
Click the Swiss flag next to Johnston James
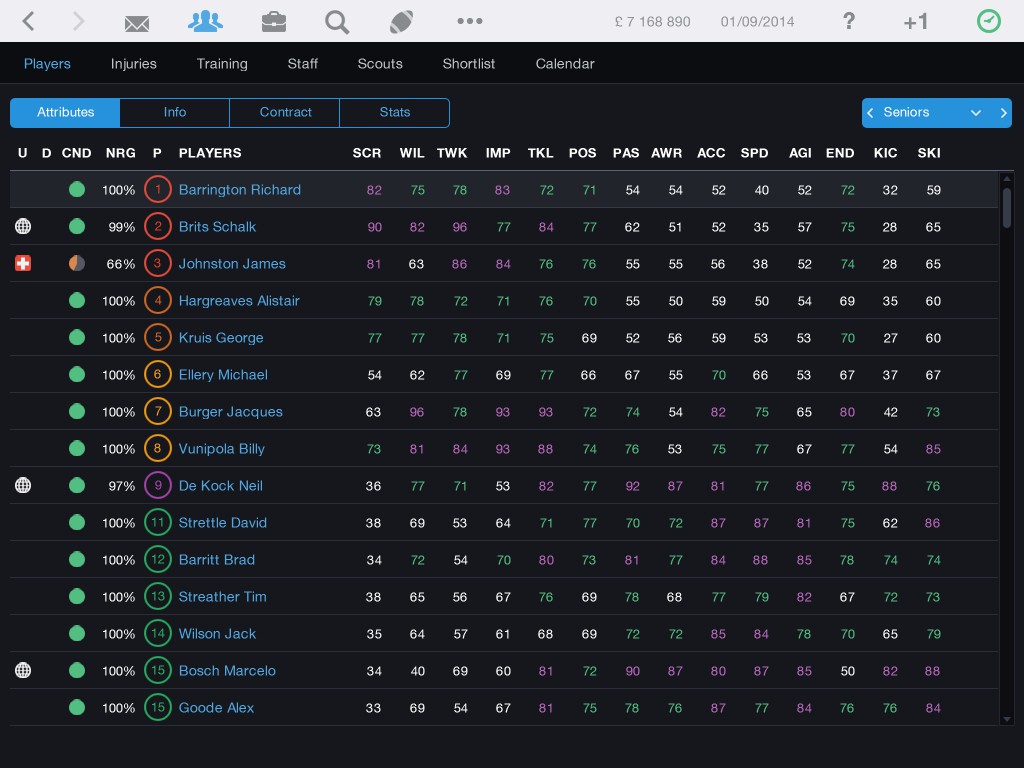(x=22, y=263)
